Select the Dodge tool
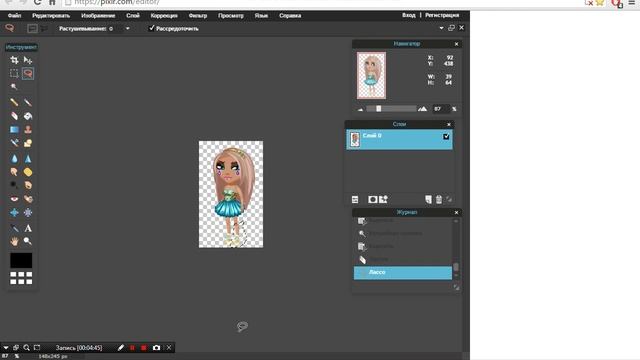Image resolution: width=640 pixels, height=360 pixels. 14,185
